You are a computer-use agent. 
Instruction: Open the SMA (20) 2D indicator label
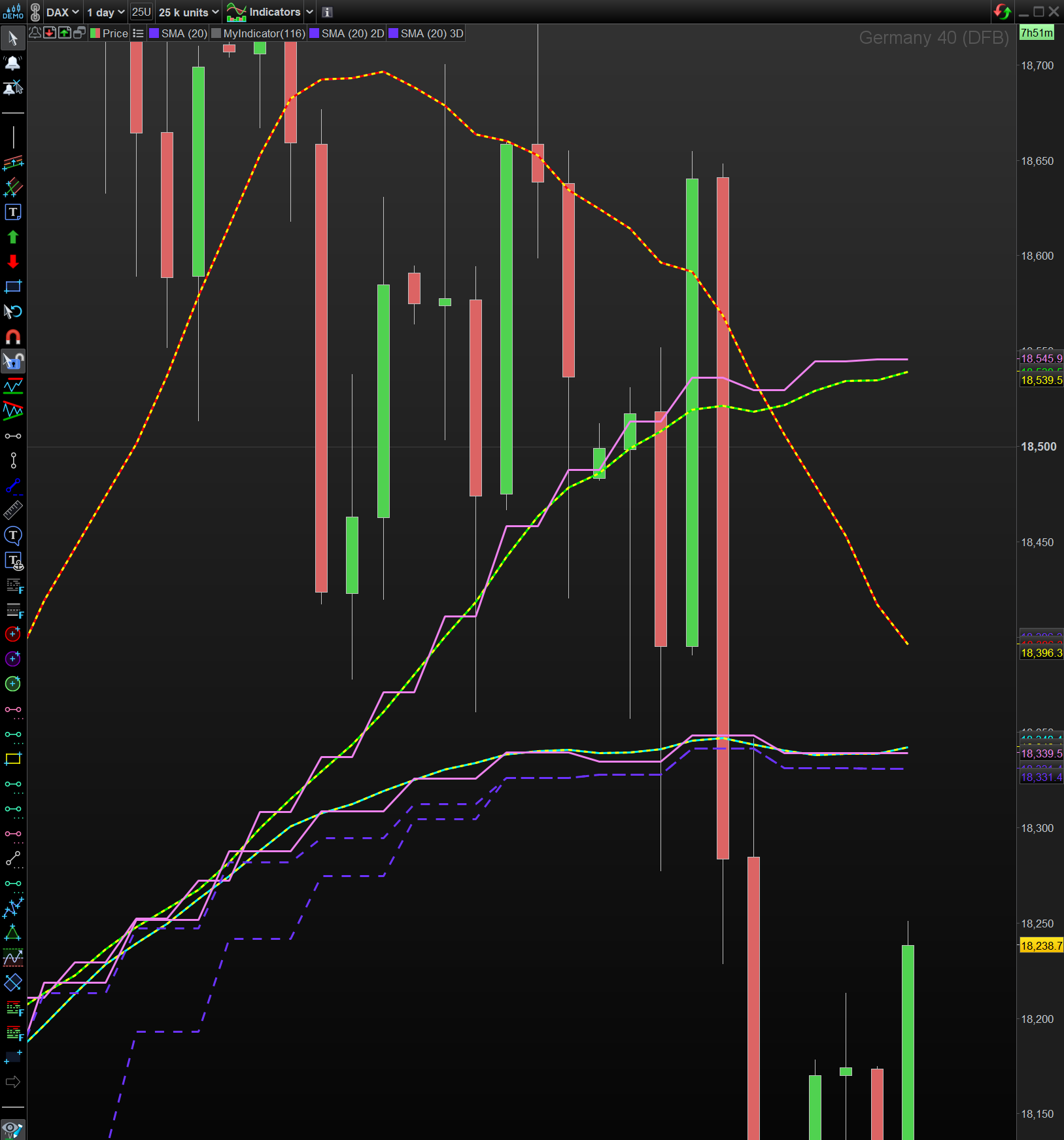347,33
